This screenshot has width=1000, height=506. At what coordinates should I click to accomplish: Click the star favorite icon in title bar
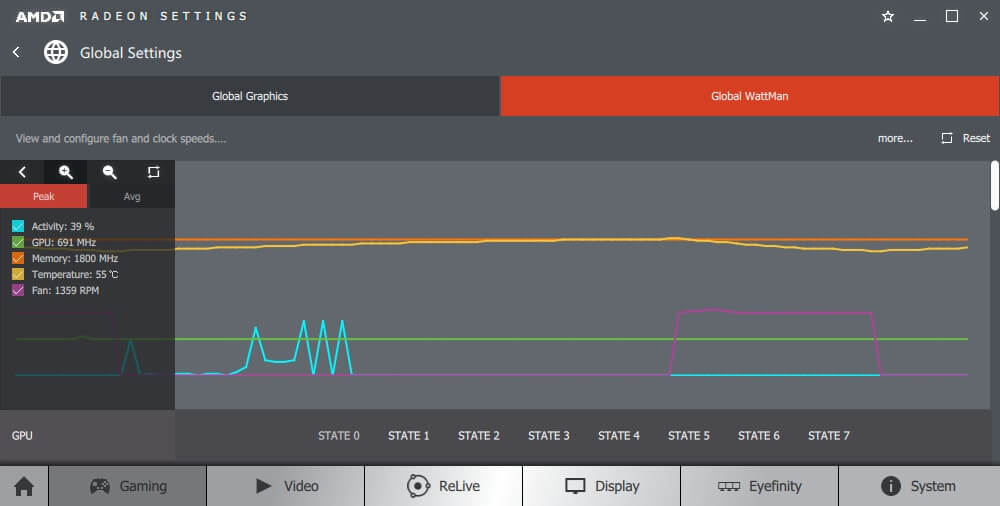point(888,16)
